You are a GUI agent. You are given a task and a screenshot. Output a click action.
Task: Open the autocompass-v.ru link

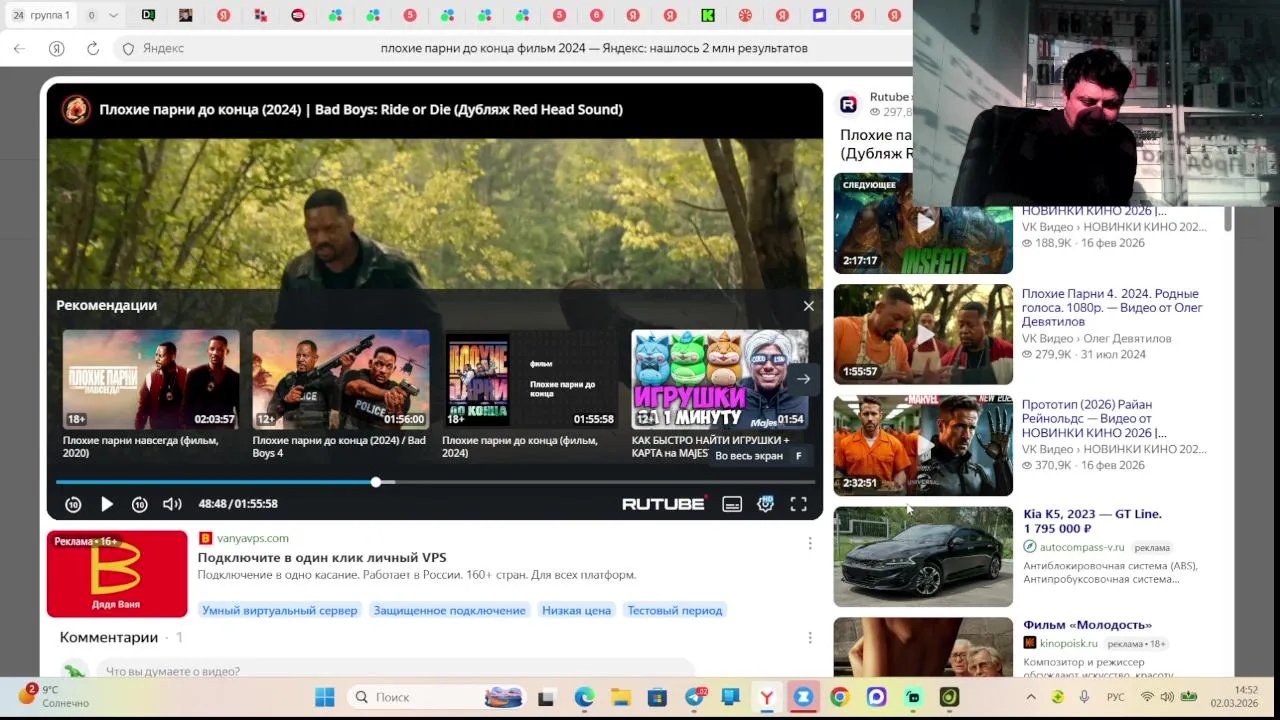(x=1082, y=547)
